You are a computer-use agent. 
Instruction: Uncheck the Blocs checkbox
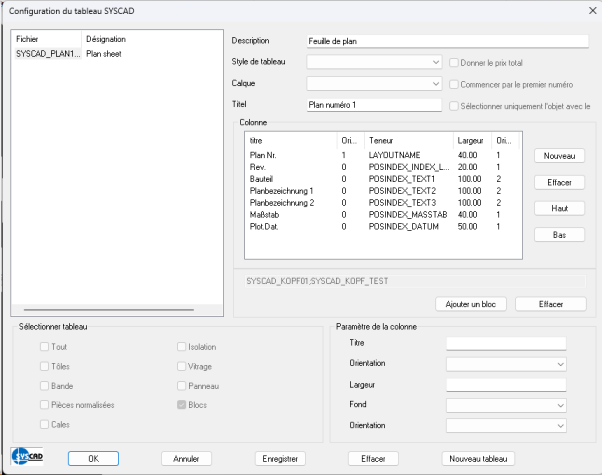point(182,405)
